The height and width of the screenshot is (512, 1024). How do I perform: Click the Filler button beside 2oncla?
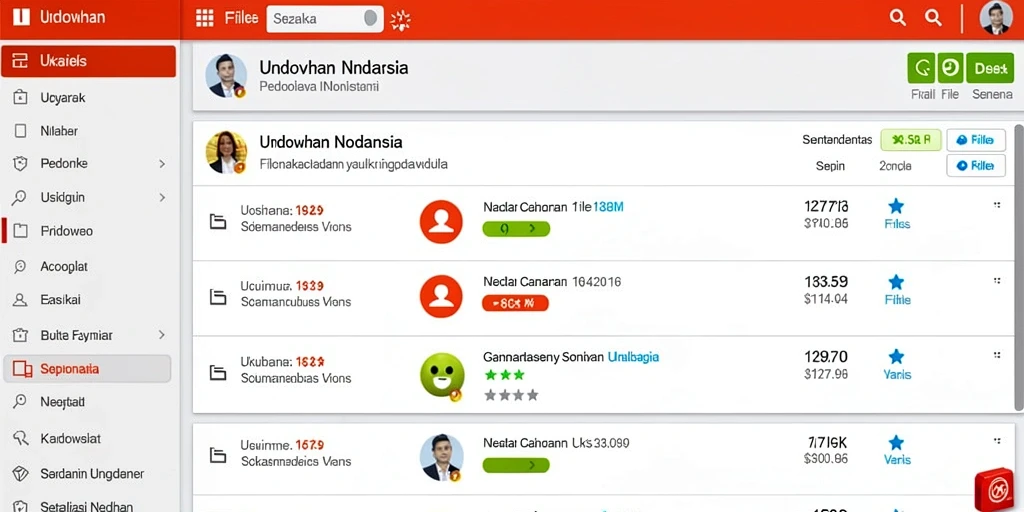[x=976, y=166]
